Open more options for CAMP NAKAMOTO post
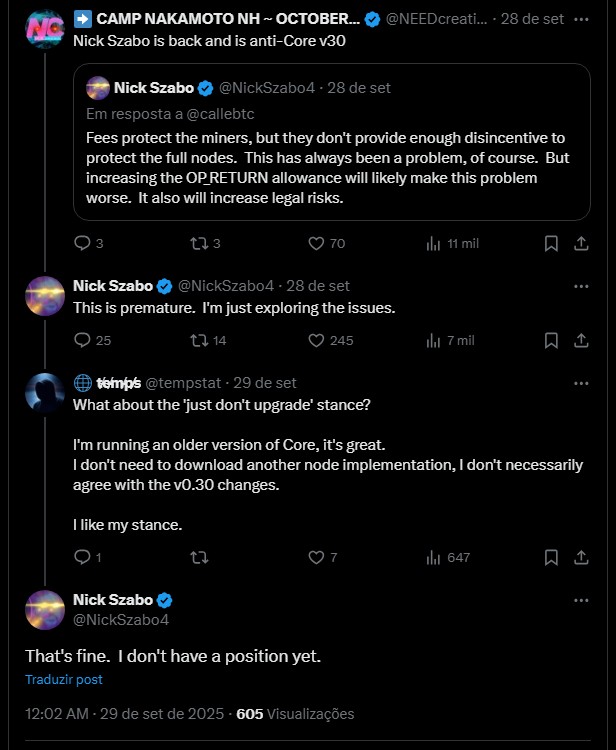Viewport: 616px width, 750px height. click(x=581, y=19)
